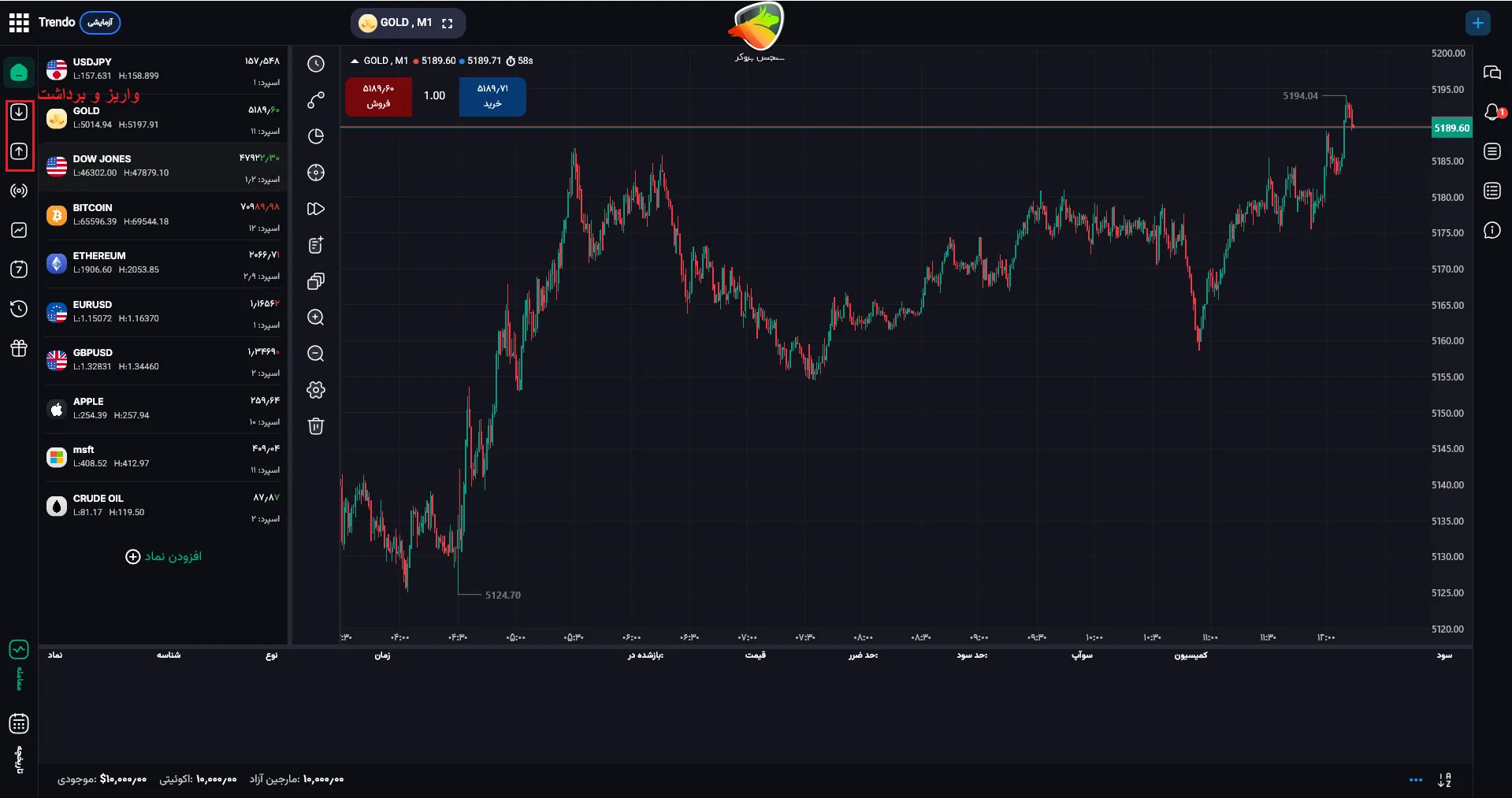
Task: Click the زمان column header
Action: coord(382,655)
